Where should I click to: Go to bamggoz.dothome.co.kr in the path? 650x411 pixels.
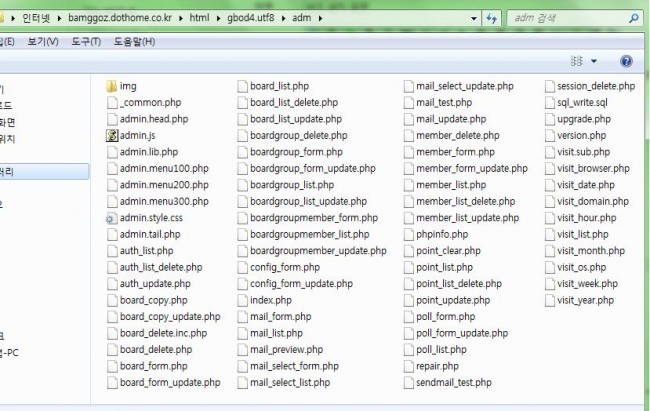click(120, 18)
